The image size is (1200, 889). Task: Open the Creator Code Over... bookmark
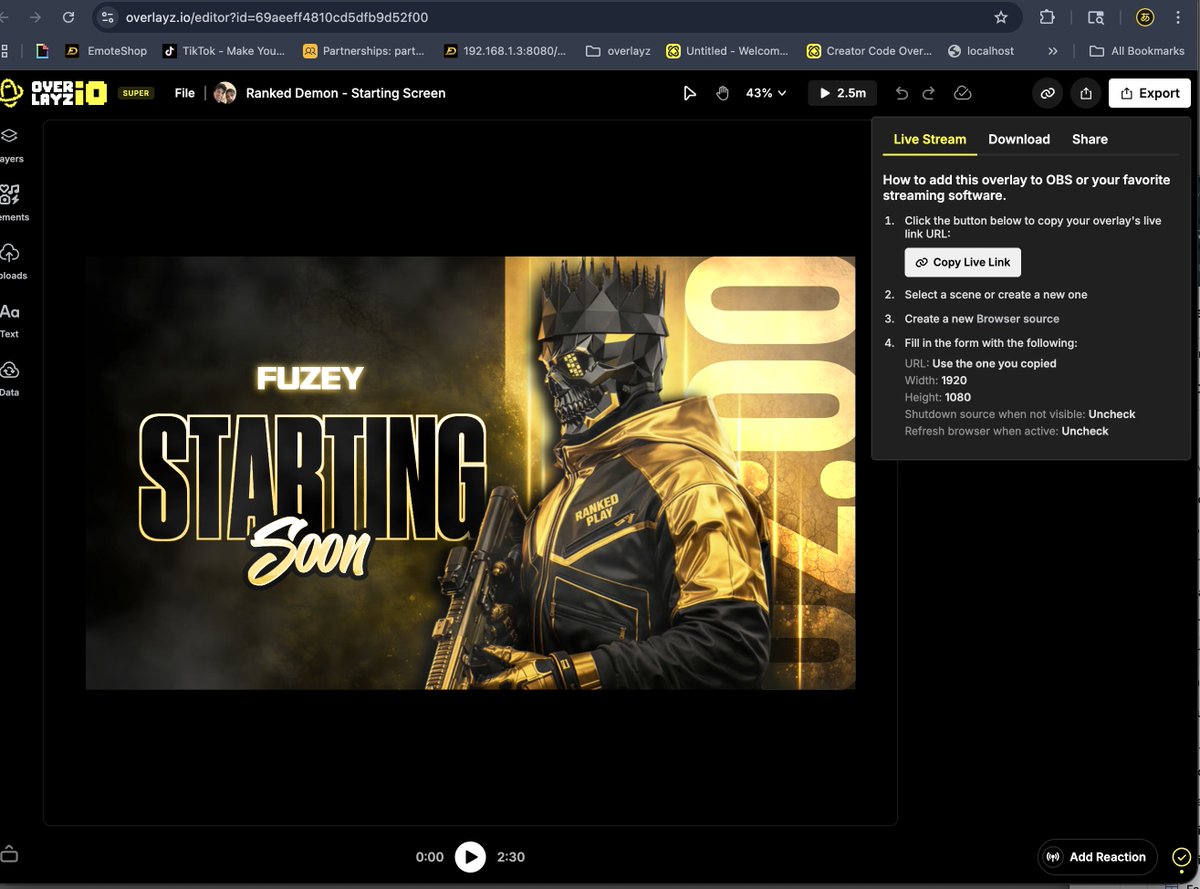coord(870,51)
